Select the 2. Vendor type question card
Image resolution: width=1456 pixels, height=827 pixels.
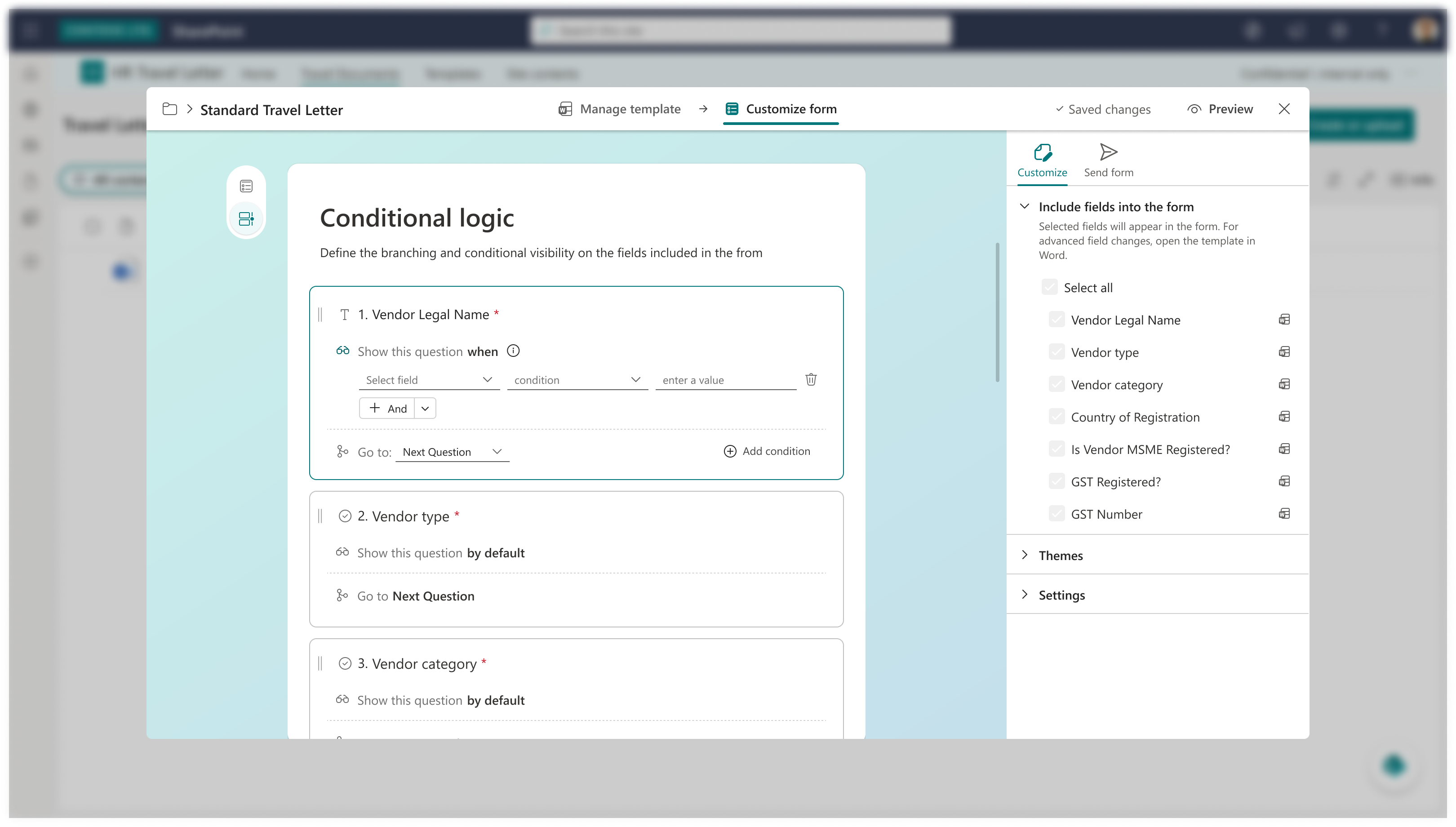(577, 559)
